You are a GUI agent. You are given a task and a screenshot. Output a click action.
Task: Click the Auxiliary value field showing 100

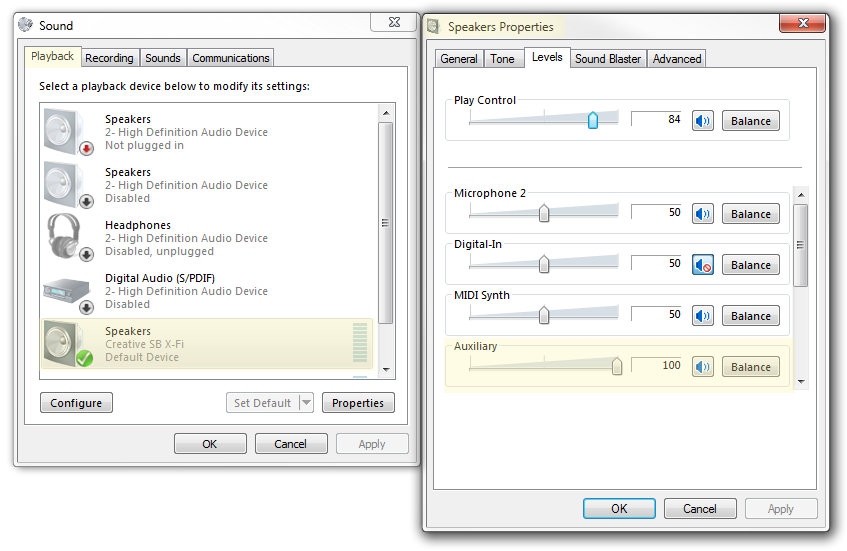point(657,365)
